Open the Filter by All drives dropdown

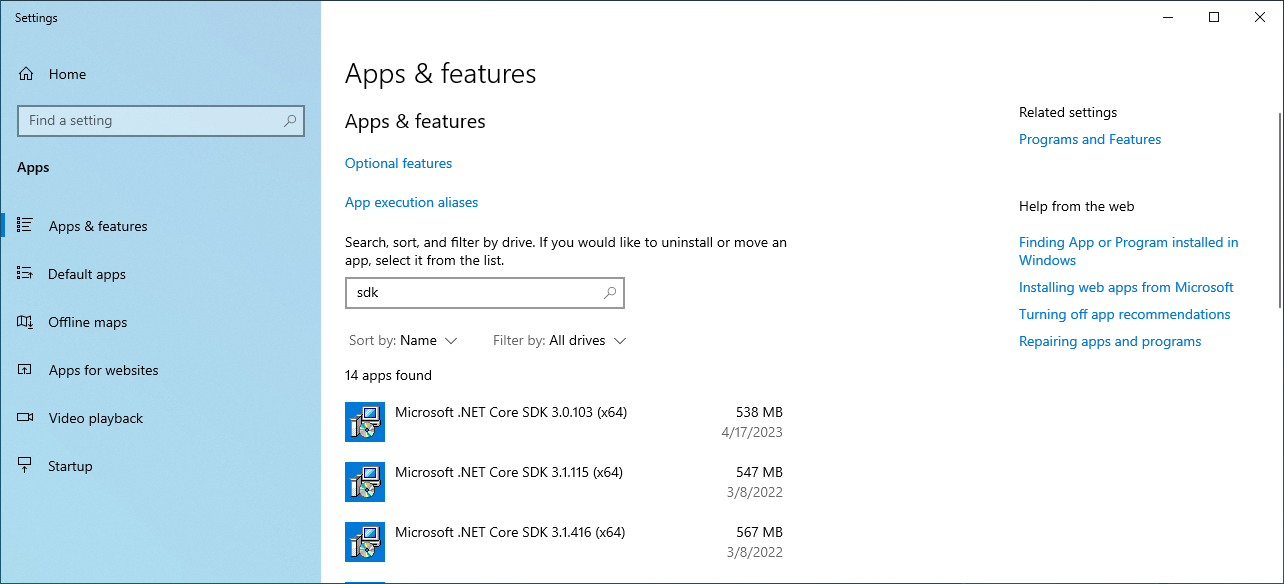[x=559, y=341]
